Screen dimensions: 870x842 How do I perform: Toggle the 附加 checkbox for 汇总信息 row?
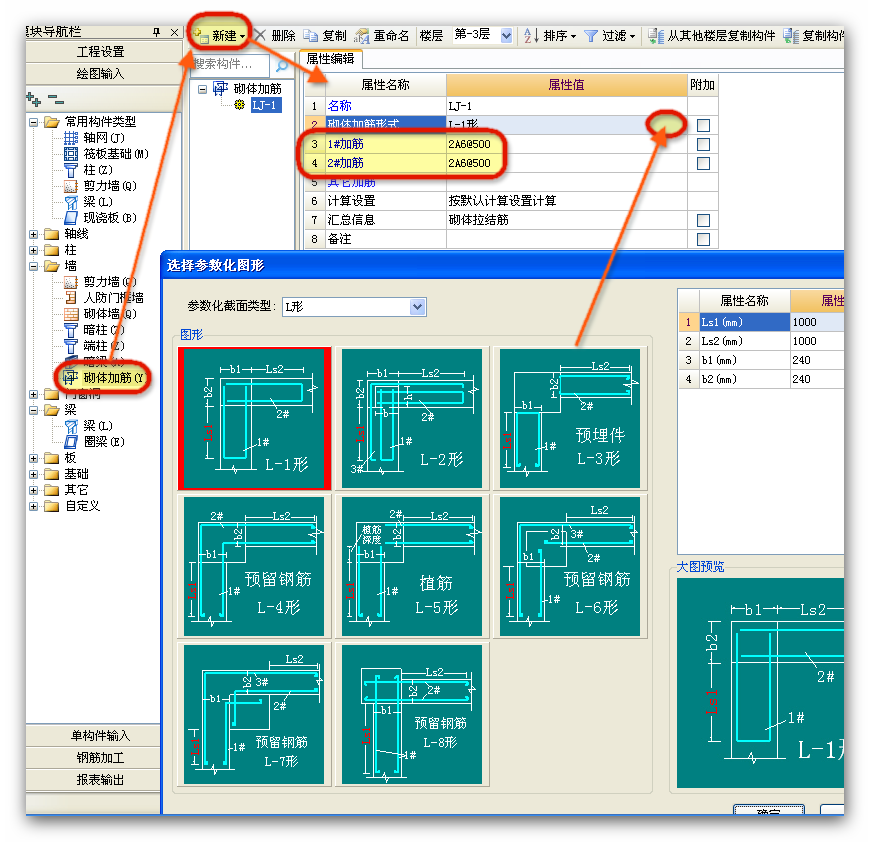coord(703,220)
